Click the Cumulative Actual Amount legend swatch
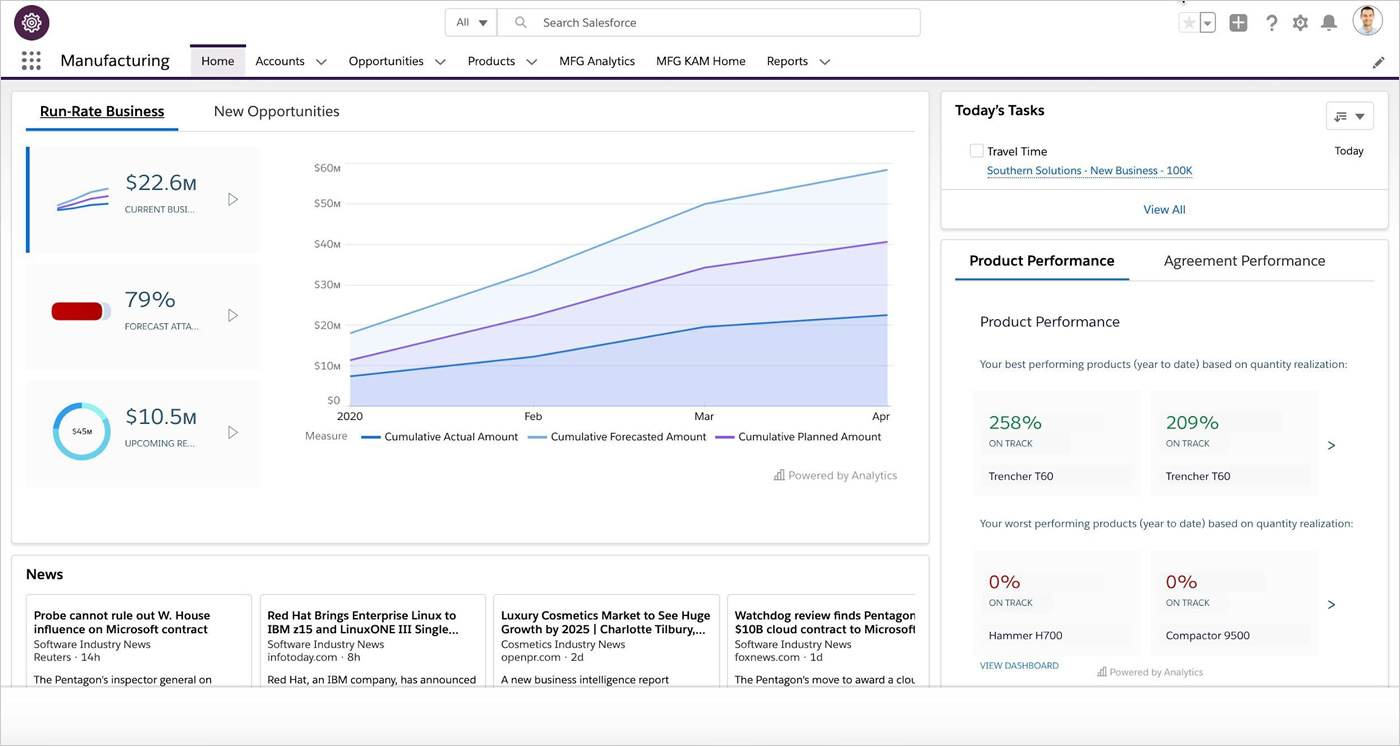The width and height of the screenshot is (1400, 747). (x=370, y=437)
